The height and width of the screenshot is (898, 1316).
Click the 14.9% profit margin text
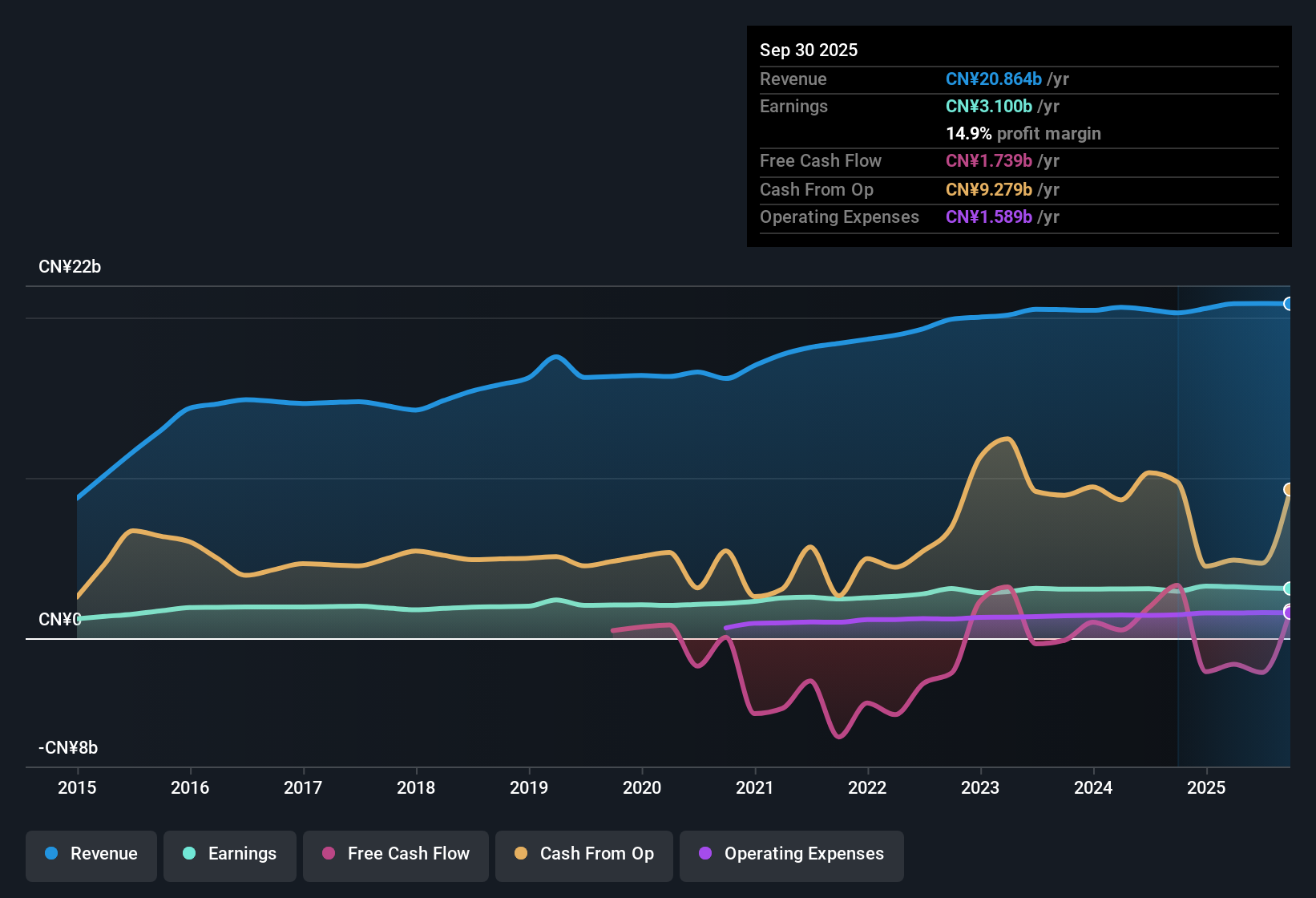(1023, 133)
